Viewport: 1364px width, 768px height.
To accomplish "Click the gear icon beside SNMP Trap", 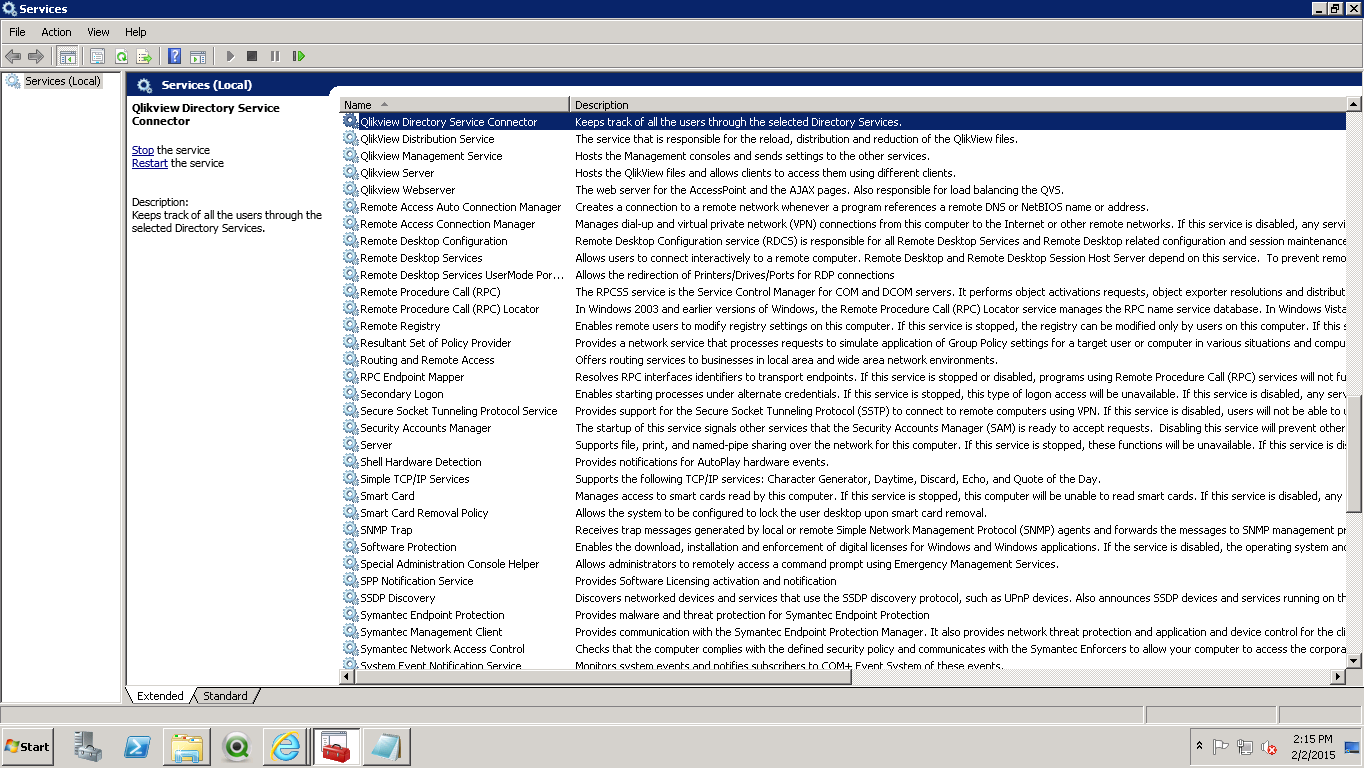I will (x=350, y=530).
